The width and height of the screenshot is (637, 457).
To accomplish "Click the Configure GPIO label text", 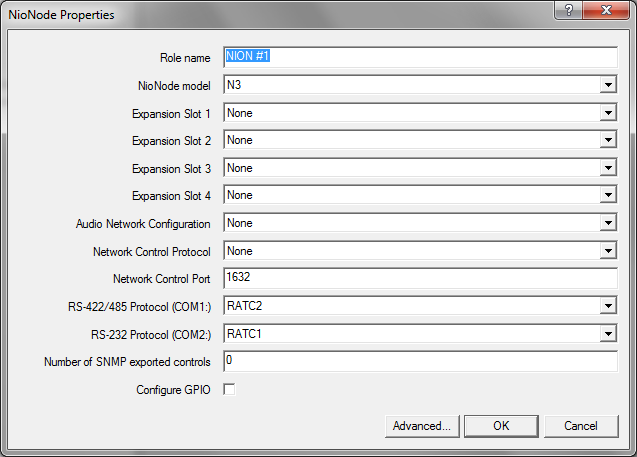I will (173, 390).
